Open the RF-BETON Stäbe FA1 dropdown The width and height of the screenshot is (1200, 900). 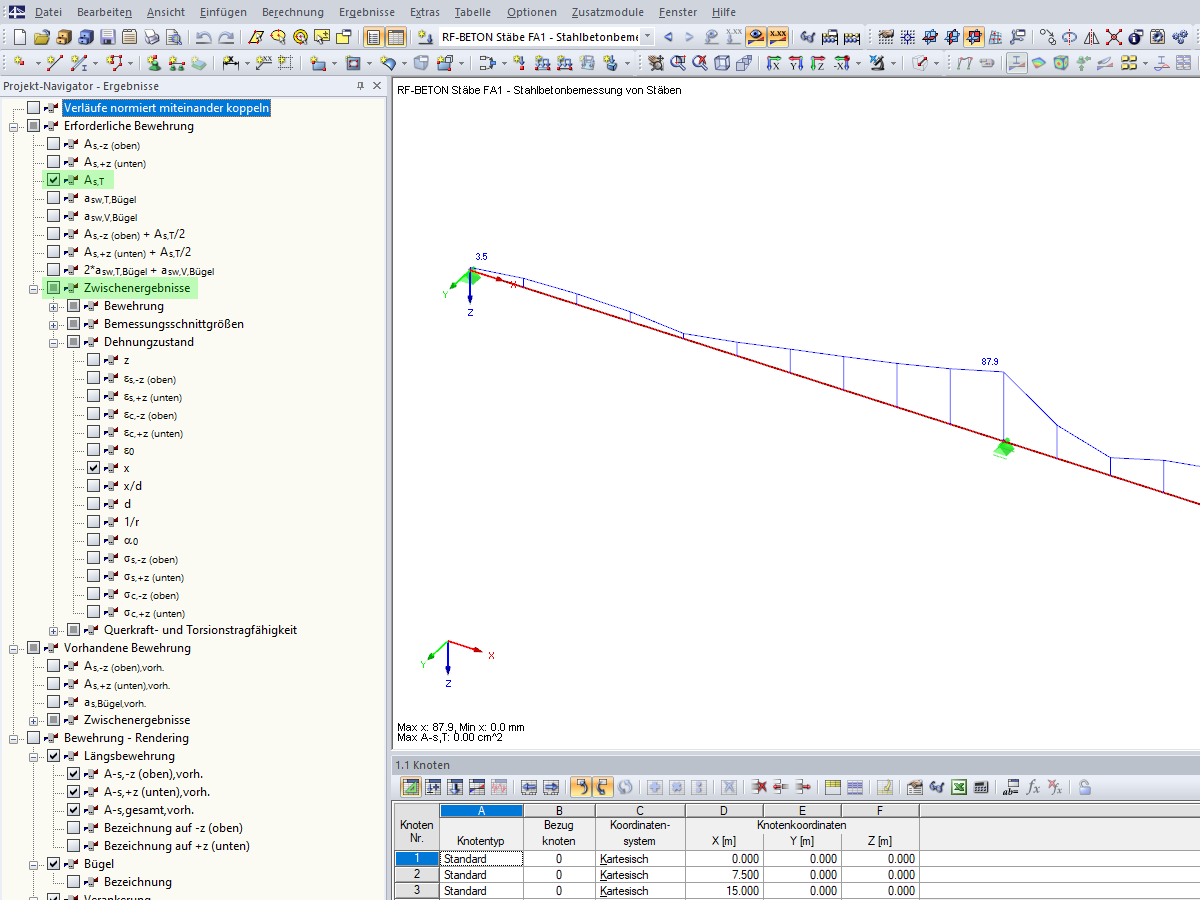[647, 37]
